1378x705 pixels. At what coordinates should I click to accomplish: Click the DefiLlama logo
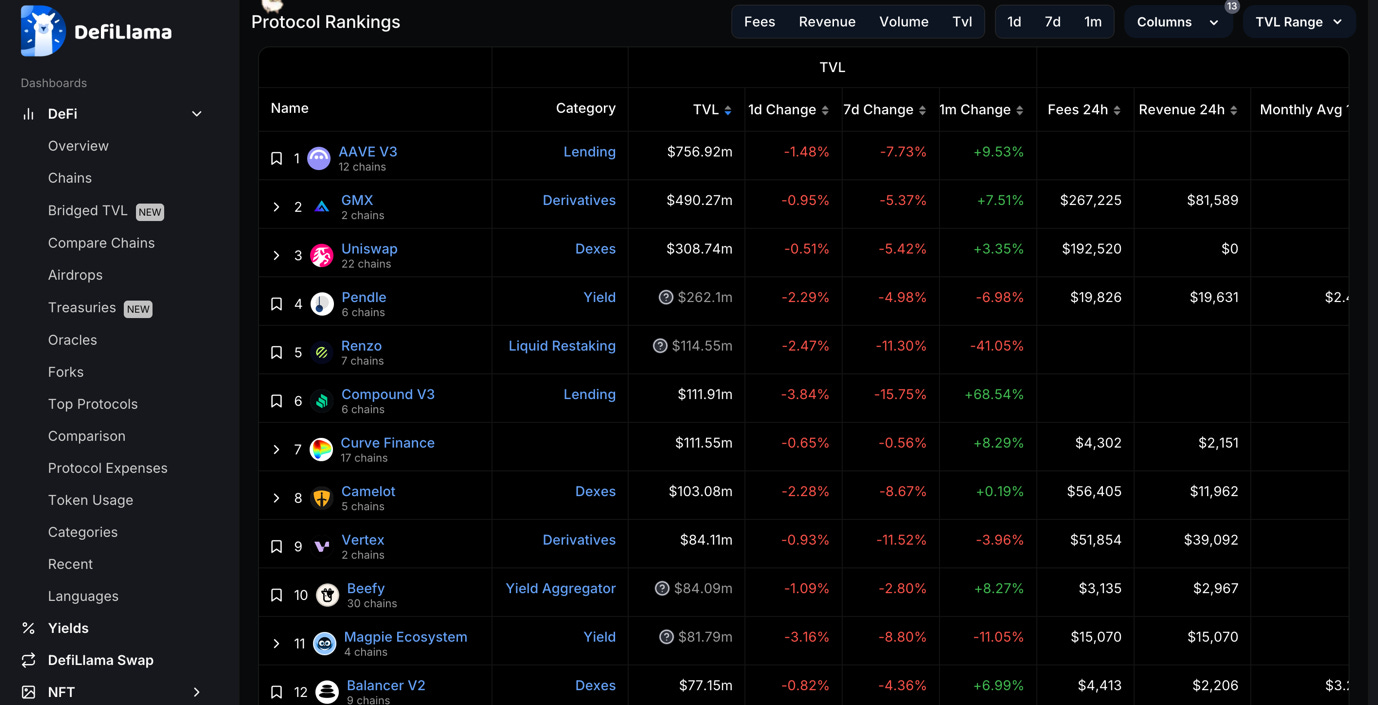(96, 31)
